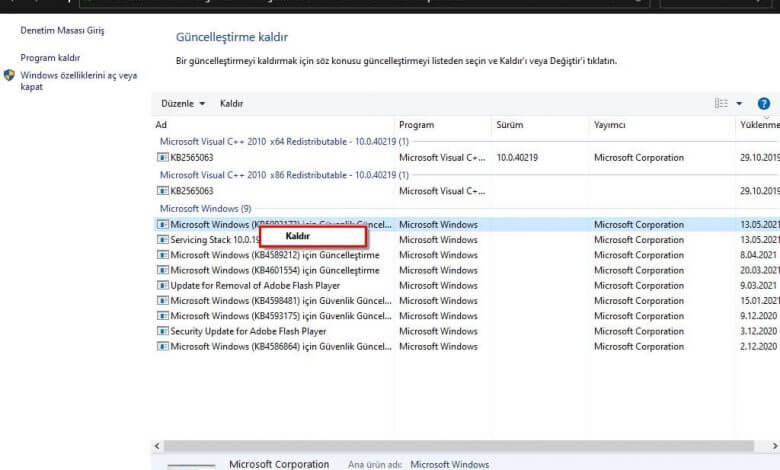
Task: Sort by the Yüklenme column header
Action: click(x=760, y=125)
